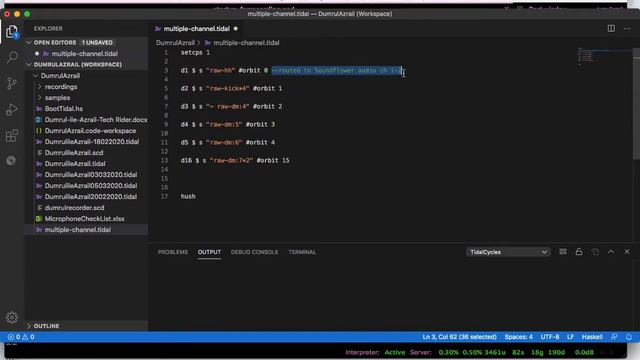
Task: Select multiple-channel.tidal under Open Editors
Action: click(x=84, y=54)
